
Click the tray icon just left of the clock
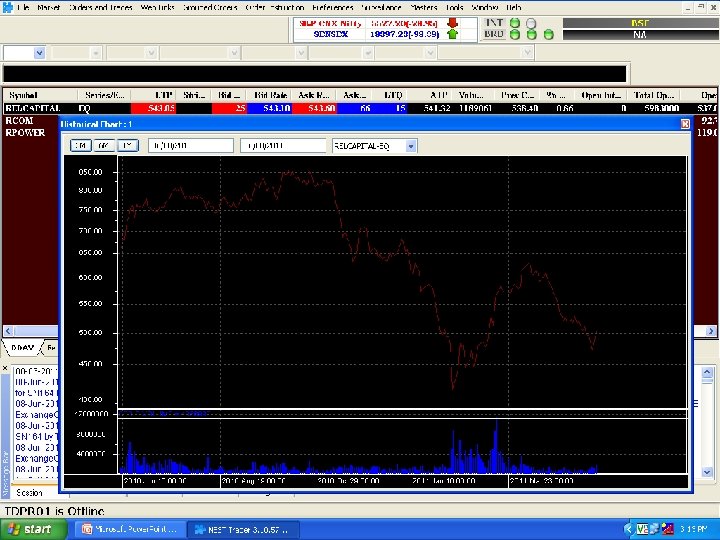[667, 529]
